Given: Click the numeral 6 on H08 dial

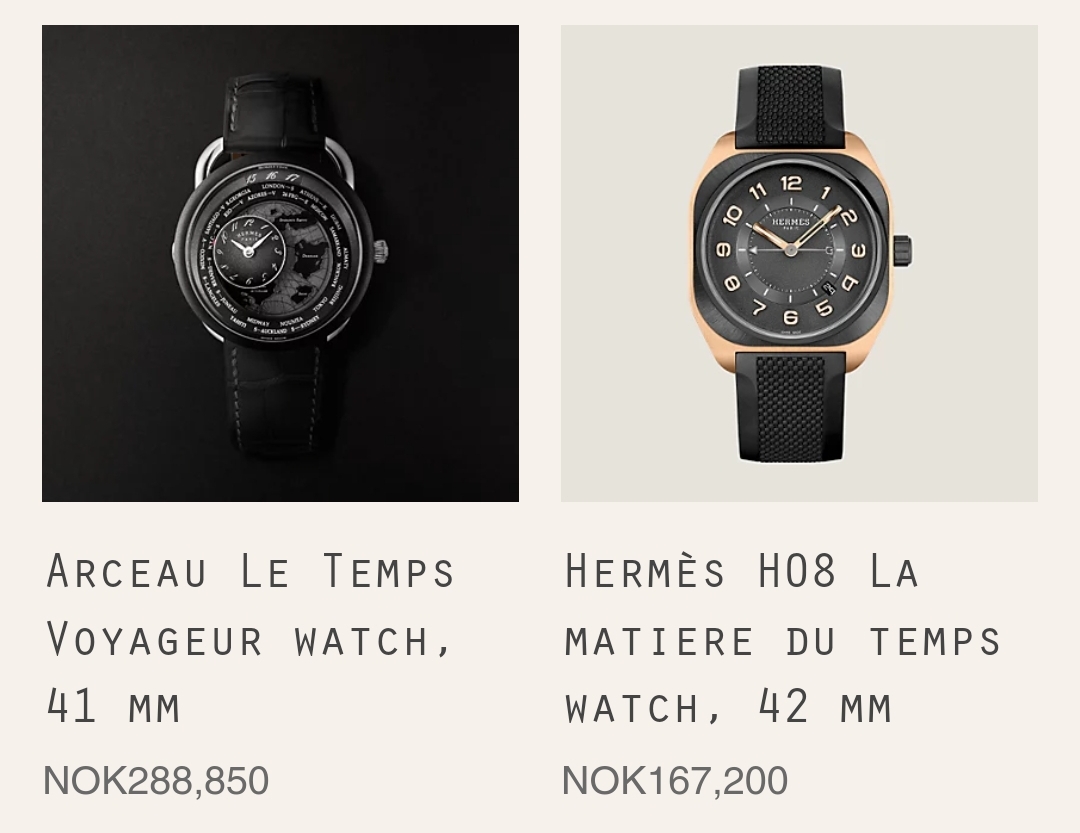Looking at the screenshot, I should [x=791, y=317].
